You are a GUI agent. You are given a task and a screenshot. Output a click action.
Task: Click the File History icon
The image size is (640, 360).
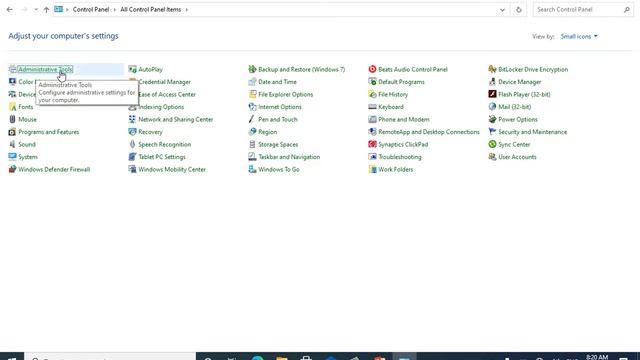pos(372,94)
